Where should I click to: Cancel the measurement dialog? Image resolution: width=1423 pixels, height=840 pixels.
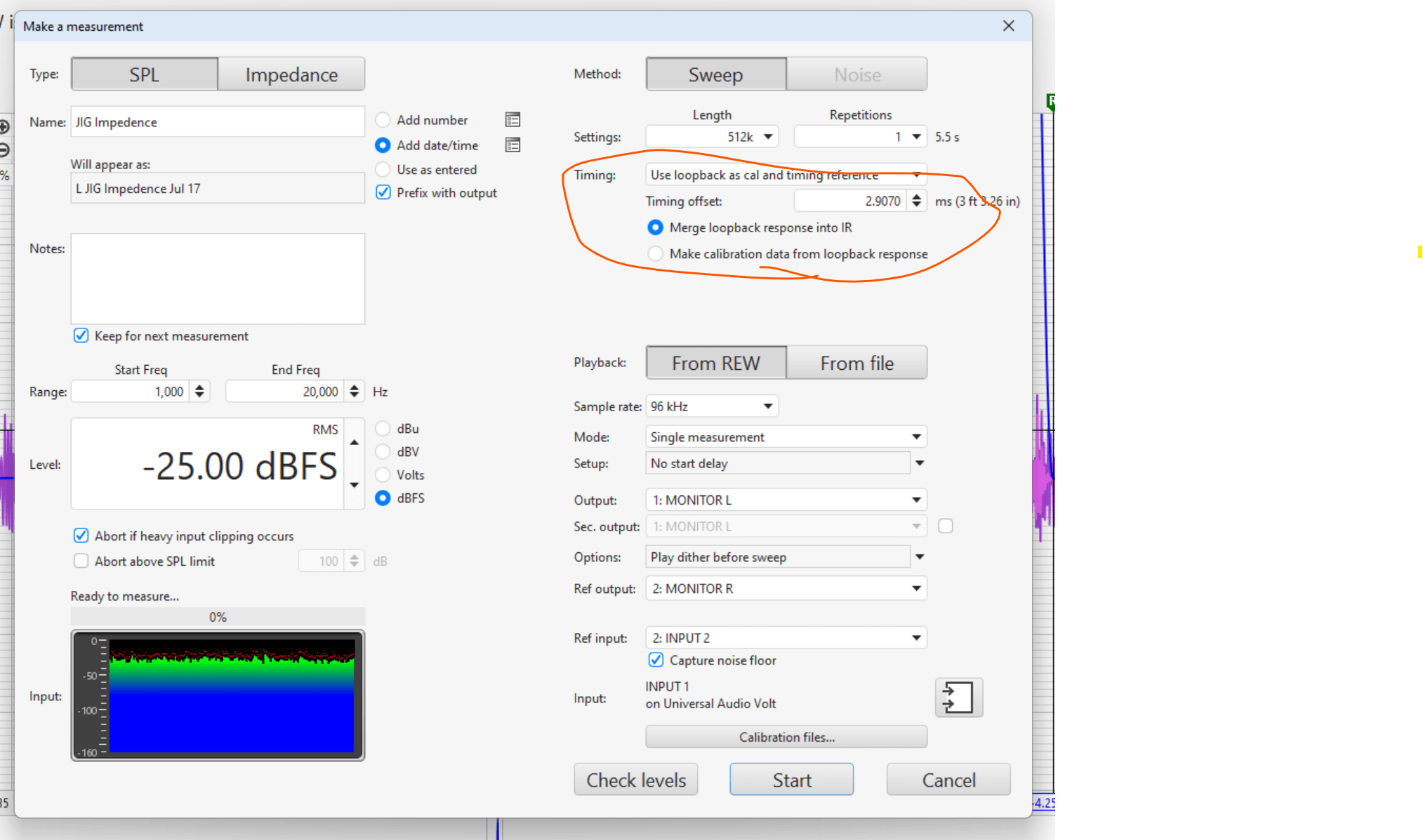click(x=948, y=780)
